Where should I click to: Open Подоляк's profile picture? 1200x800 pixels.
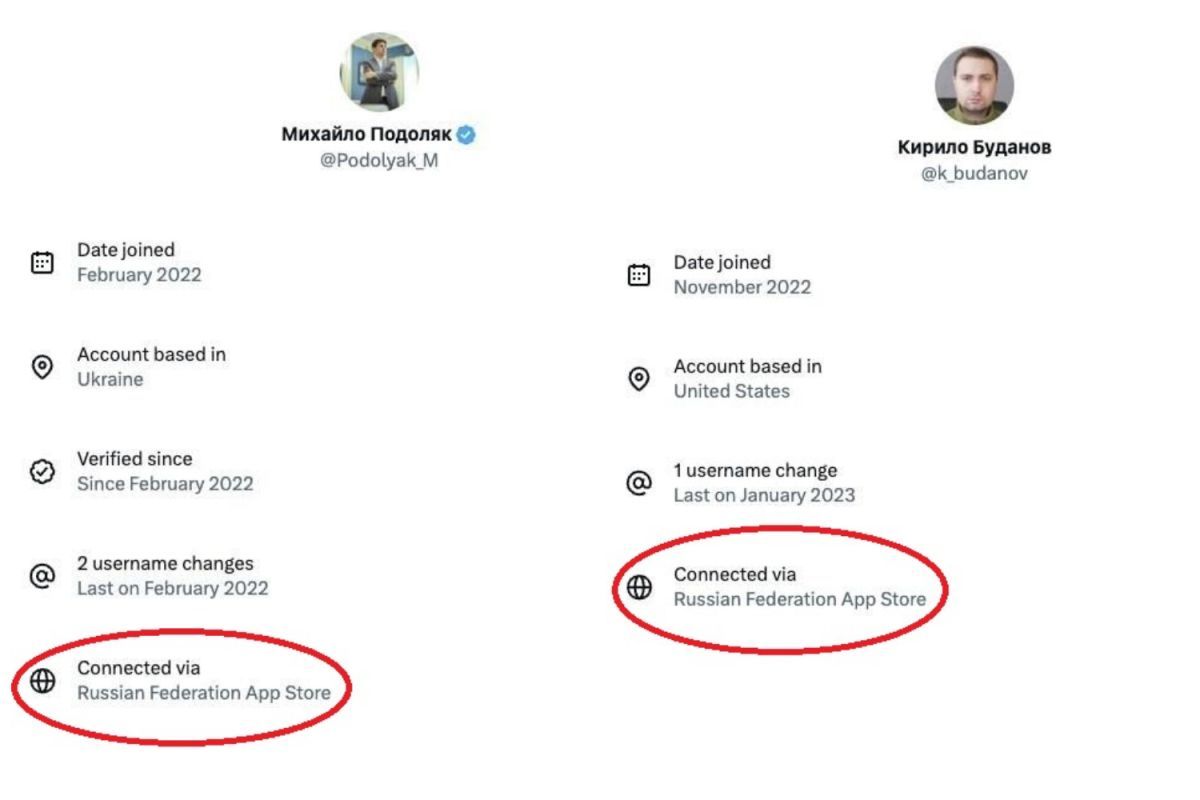380,71
